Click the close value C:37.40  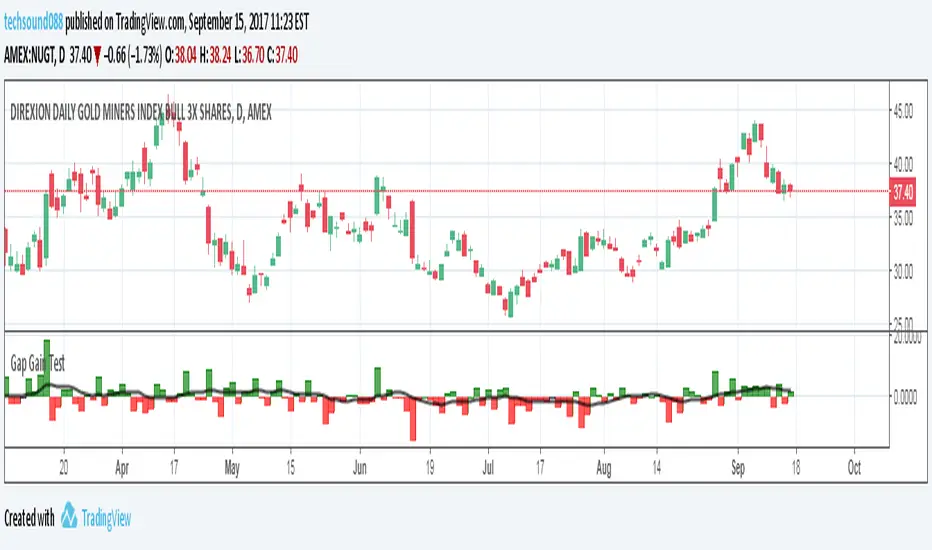click(x=282, y=56)
